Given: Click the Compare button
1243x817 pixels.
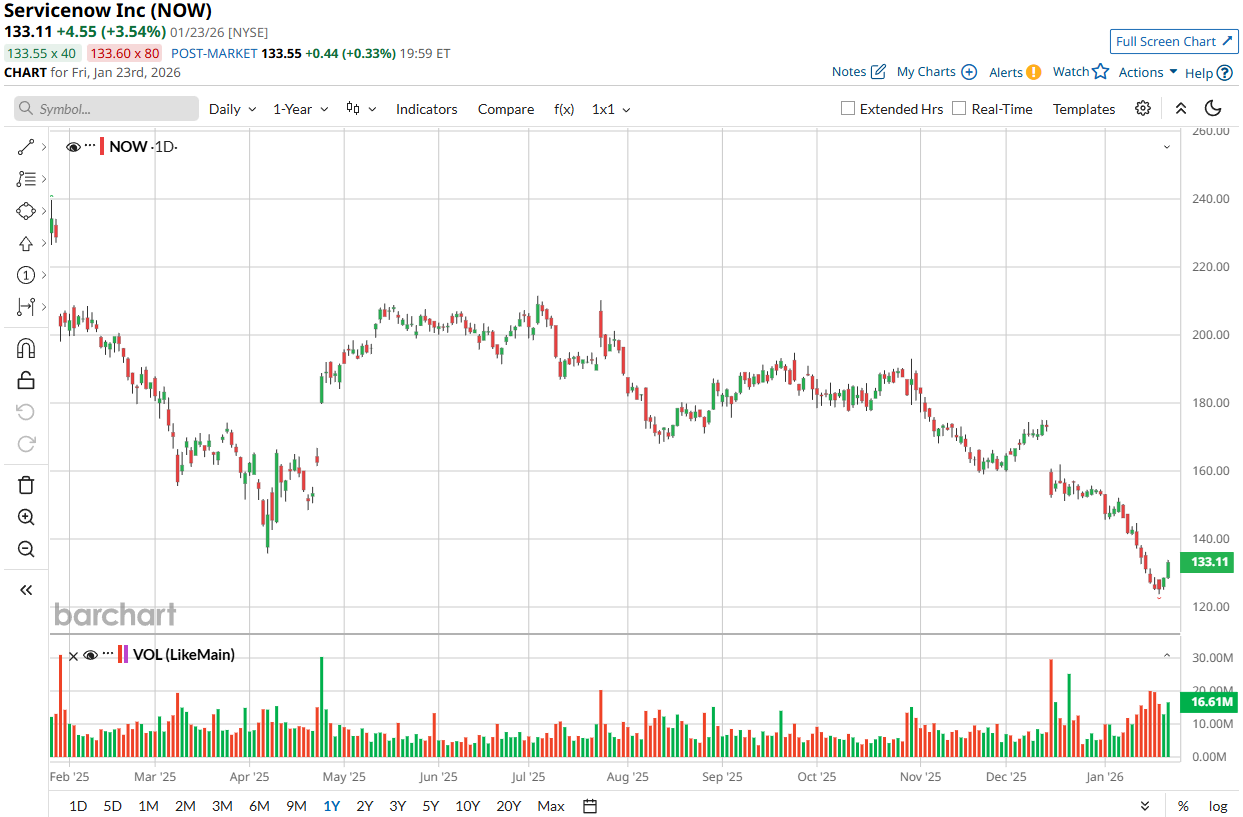Looking at the screenshot, I should [506, 109].
